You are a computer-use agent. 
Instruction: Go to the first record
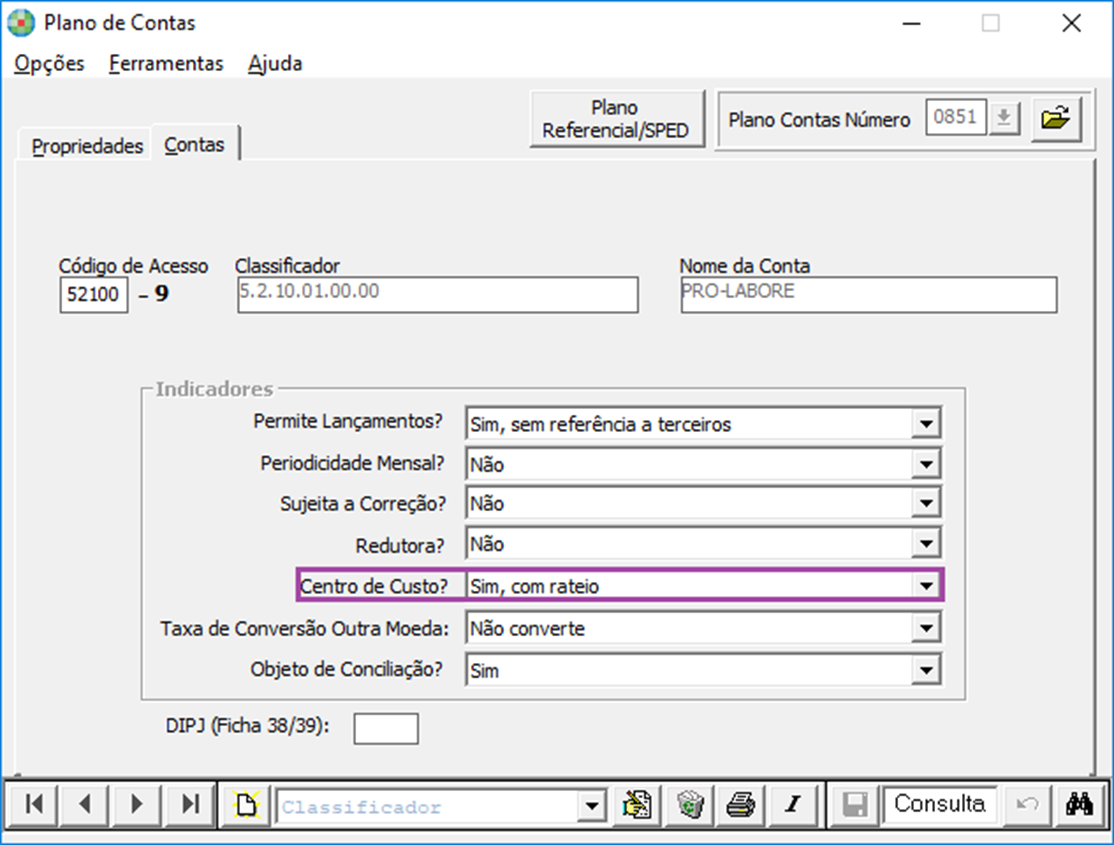pyautogui.click(x=33, y=804)
